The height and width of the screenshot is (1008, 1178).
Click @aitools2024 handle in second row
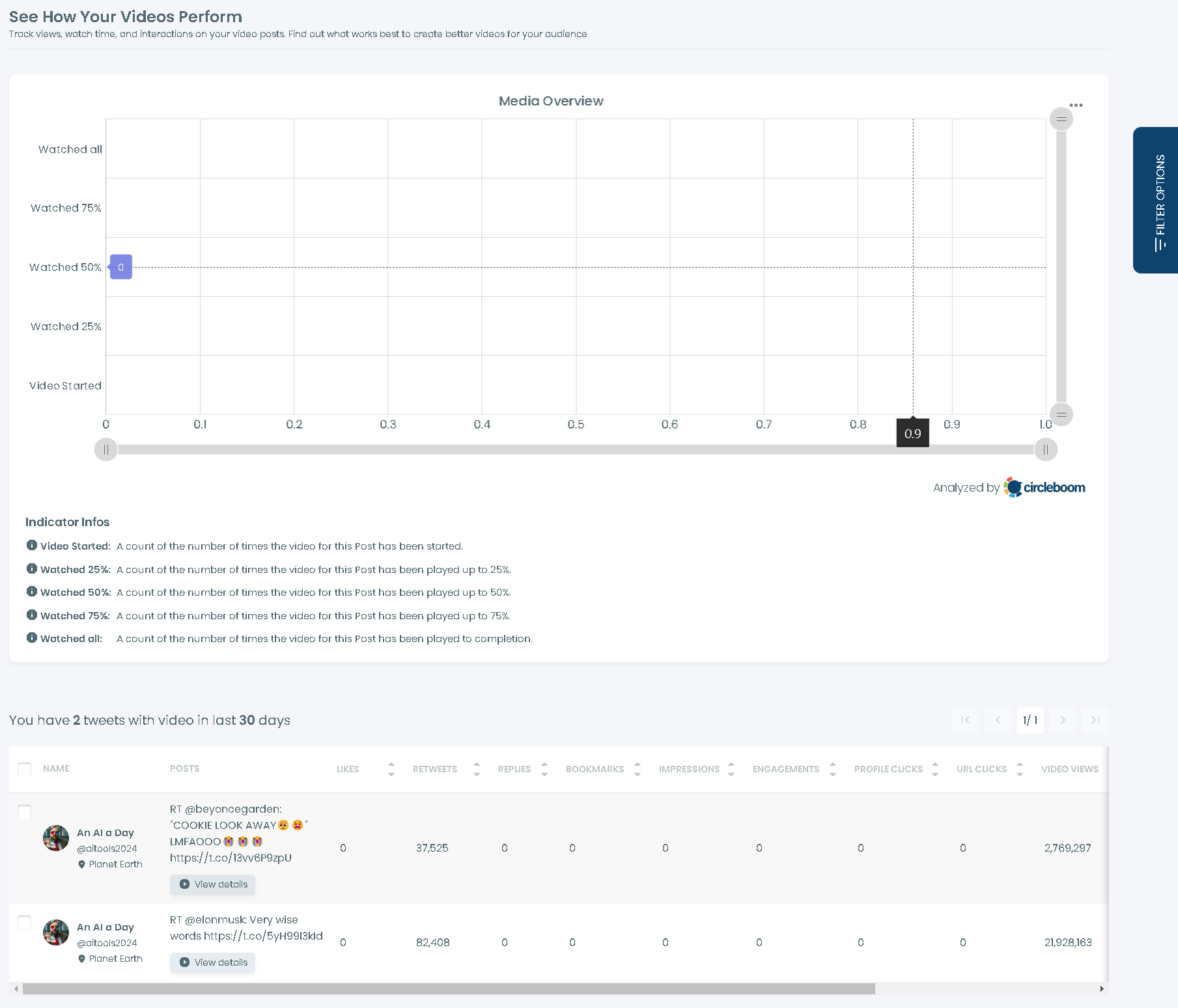coord(107,943)
